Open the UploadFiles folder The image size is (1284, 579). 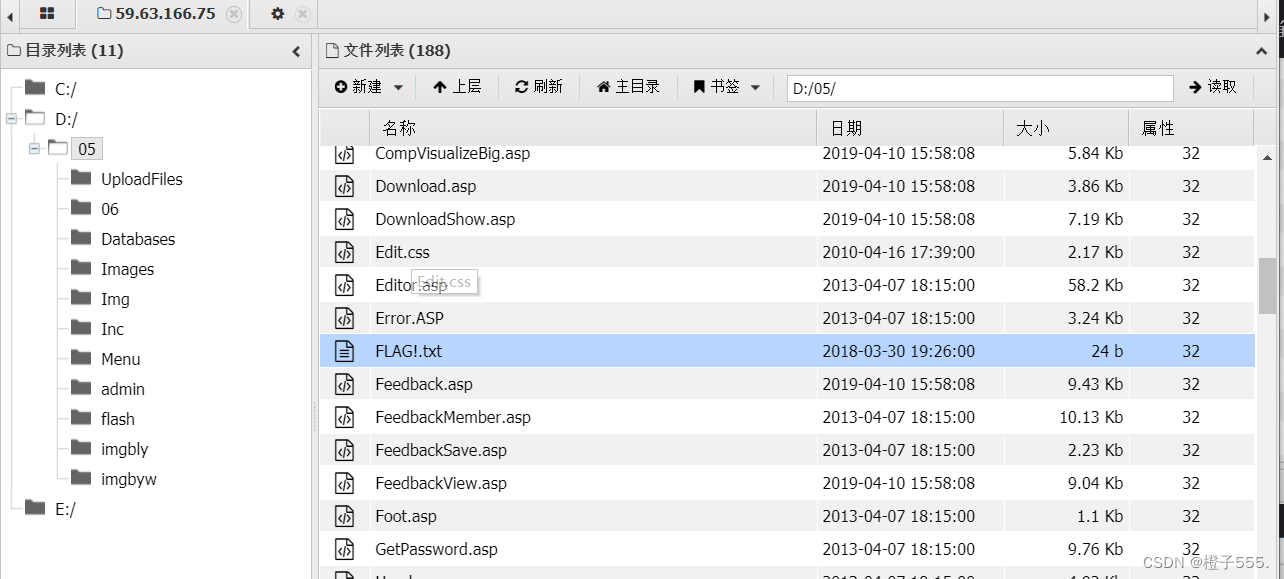click(141, 179)
